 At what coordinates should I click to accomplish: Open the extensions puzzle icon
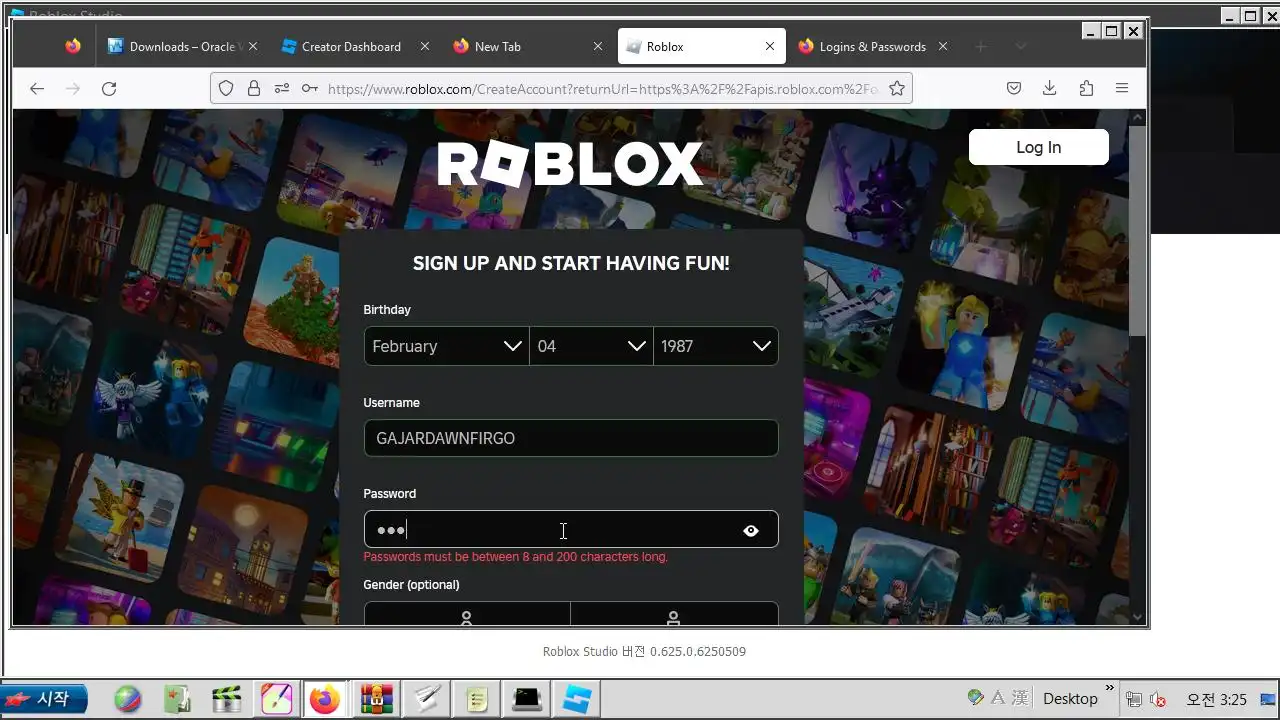(1086, 88)
